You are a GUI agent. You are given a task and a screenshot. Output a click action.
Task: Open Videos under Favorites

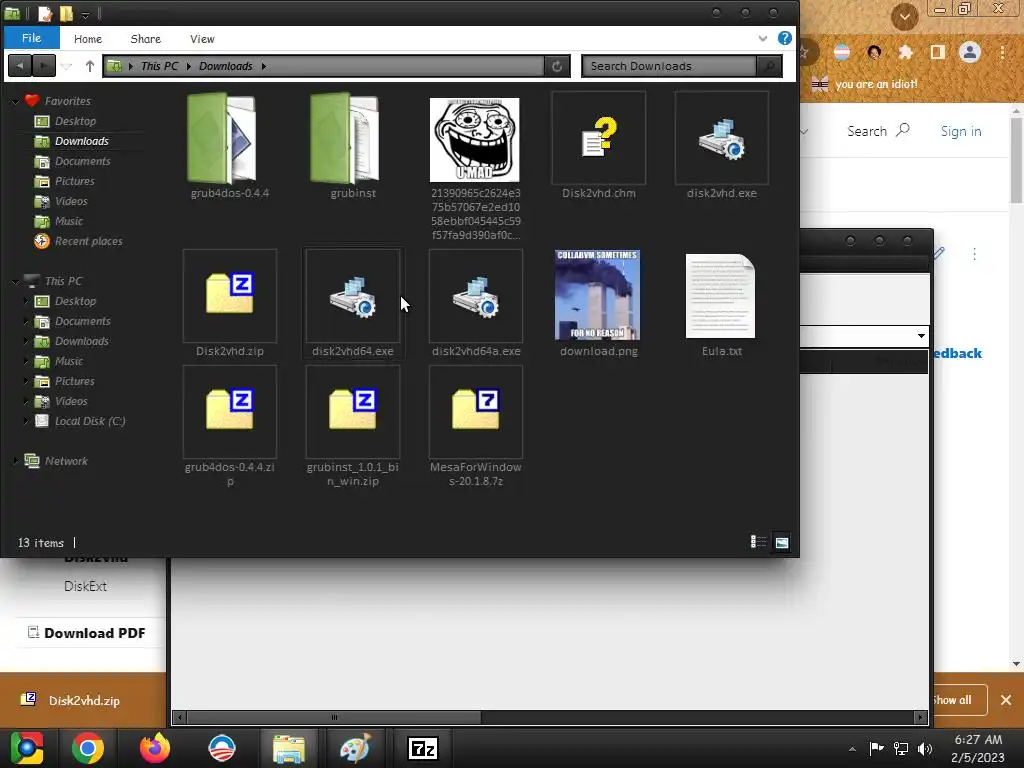tap(71, 201)
